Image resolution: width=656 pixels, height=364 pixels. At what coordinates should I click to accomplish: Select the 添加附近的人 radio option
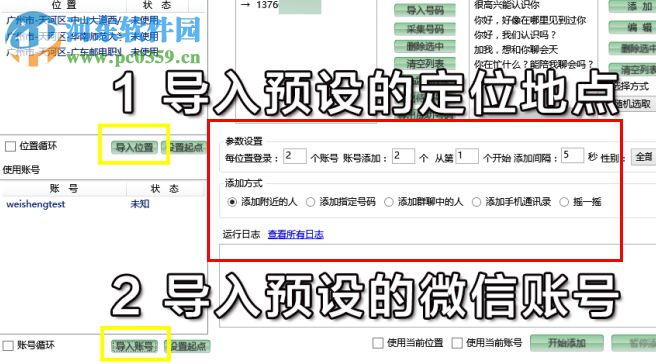(x=232, y=202)
